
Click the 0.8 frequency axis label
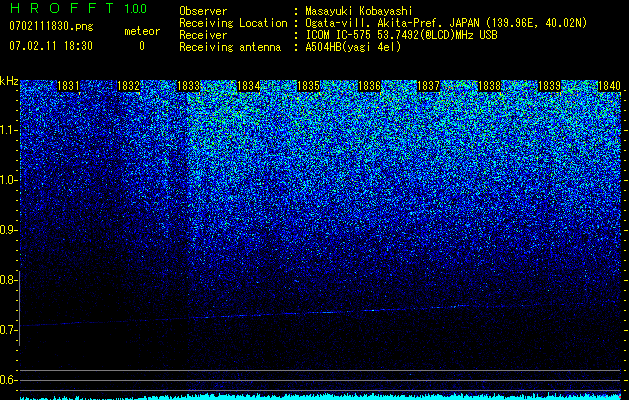[x=9, y=280]
